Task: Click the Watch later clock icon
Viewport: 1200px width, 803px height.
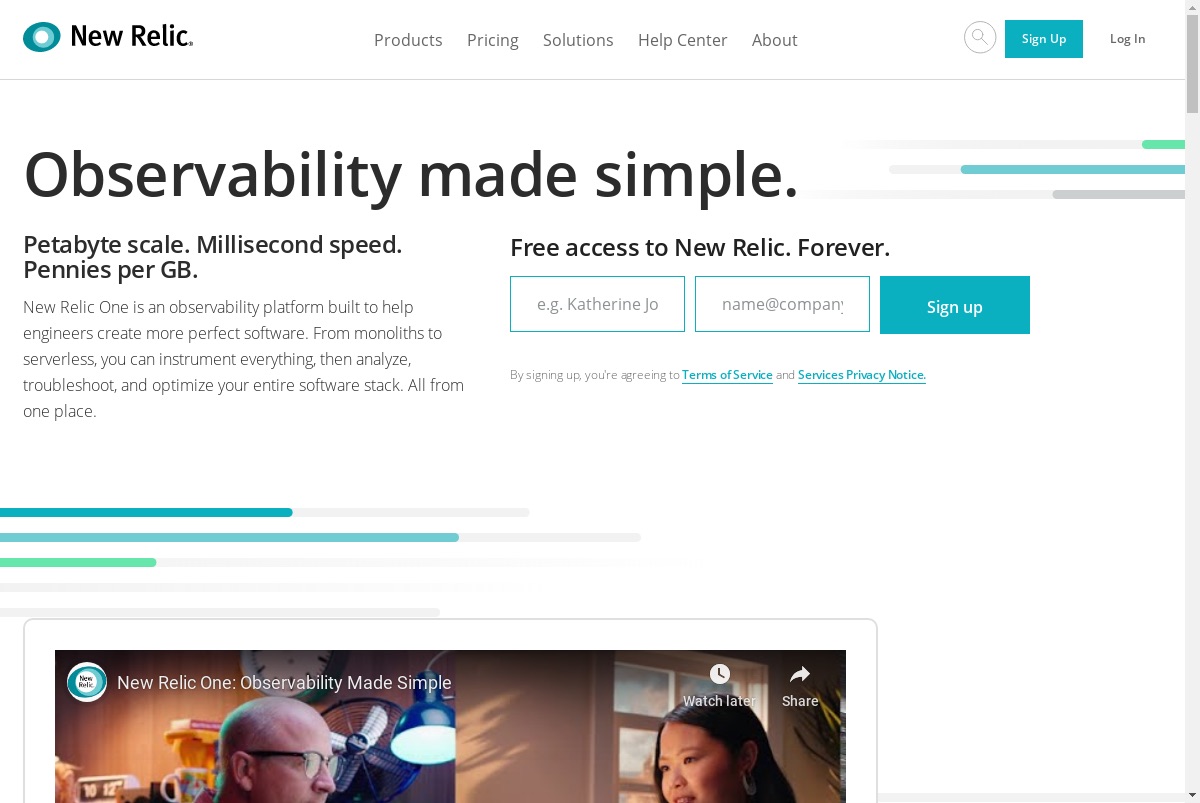Action: click(720, 674)
